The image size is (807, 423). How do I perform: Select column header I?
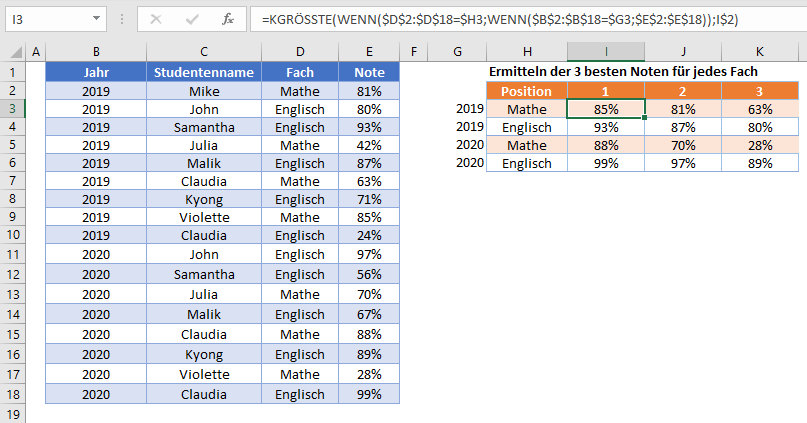pos(606,52)
